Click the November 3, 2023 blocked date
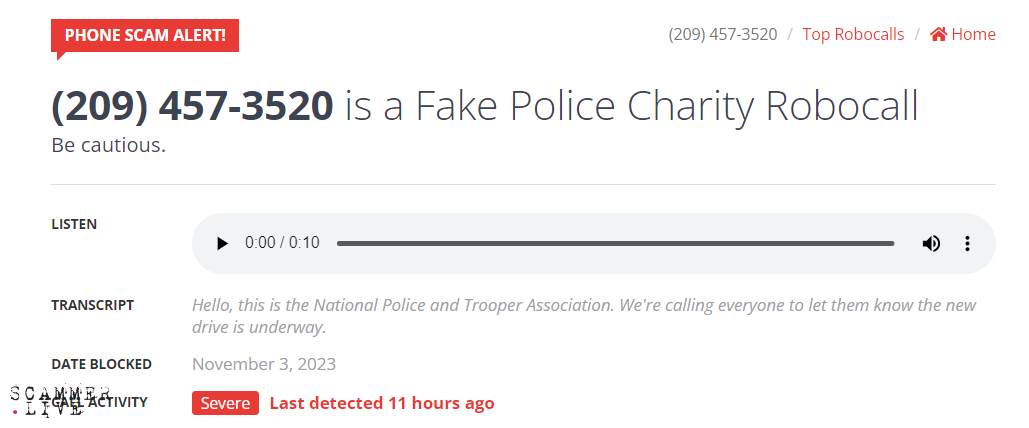Screen dimensions: 1029x428 pyautogui.click(x=264, y=364)
